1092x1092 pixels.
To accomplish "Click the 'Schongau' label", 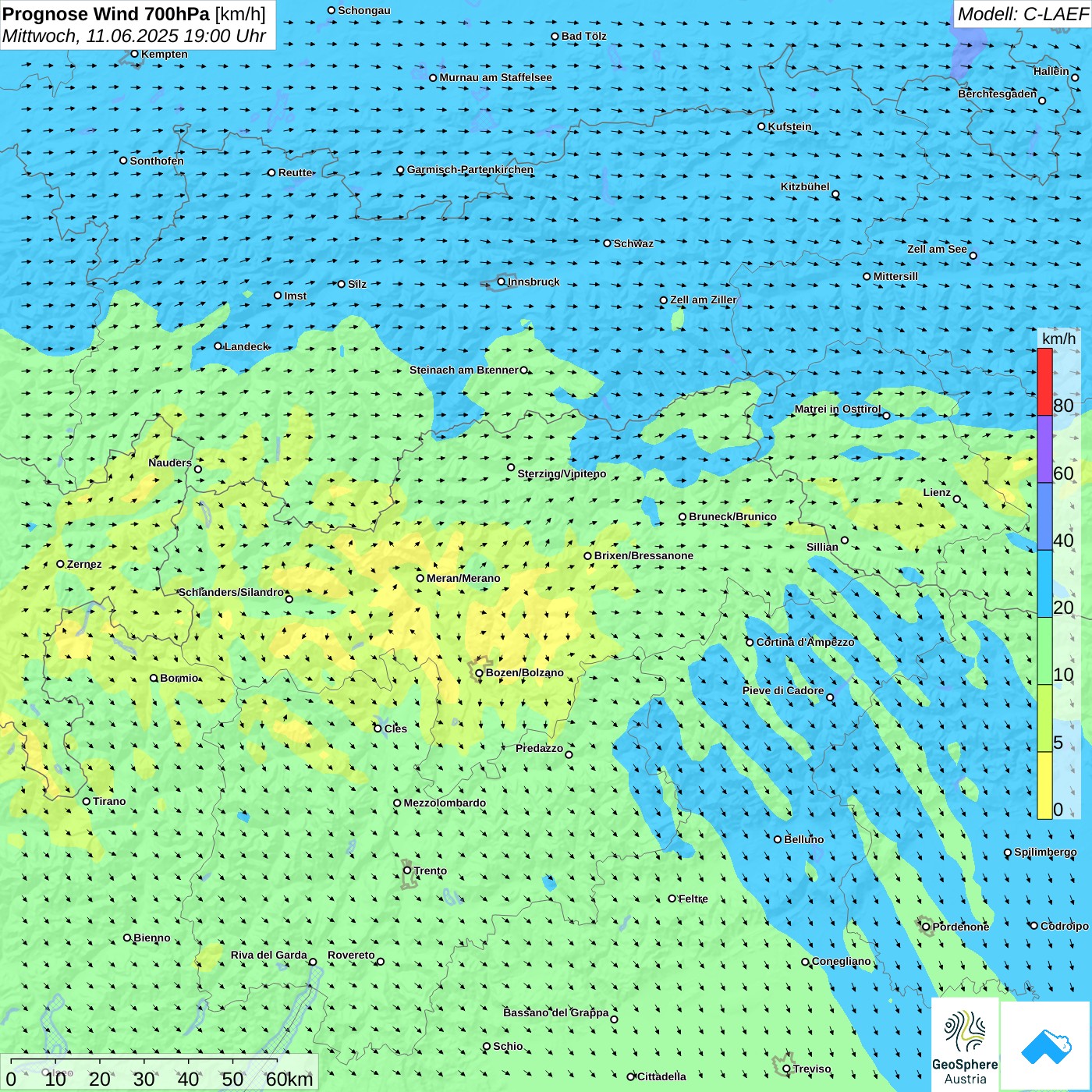I will (x=363, y=10).
